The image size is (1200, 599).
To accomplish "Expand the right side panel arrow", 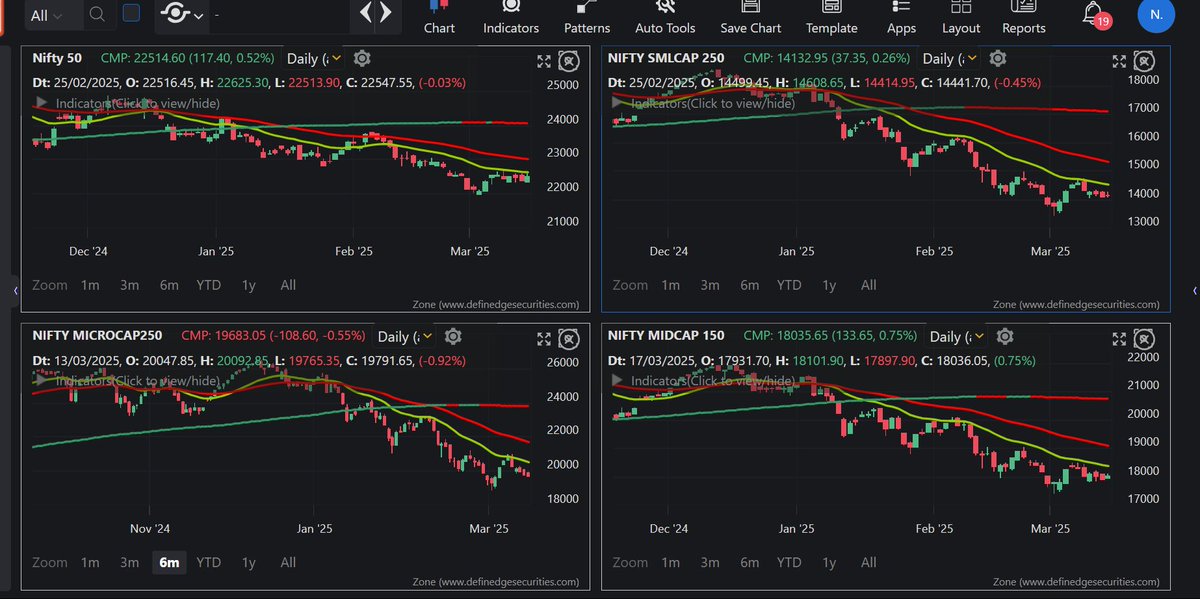I will (1195, 290).
